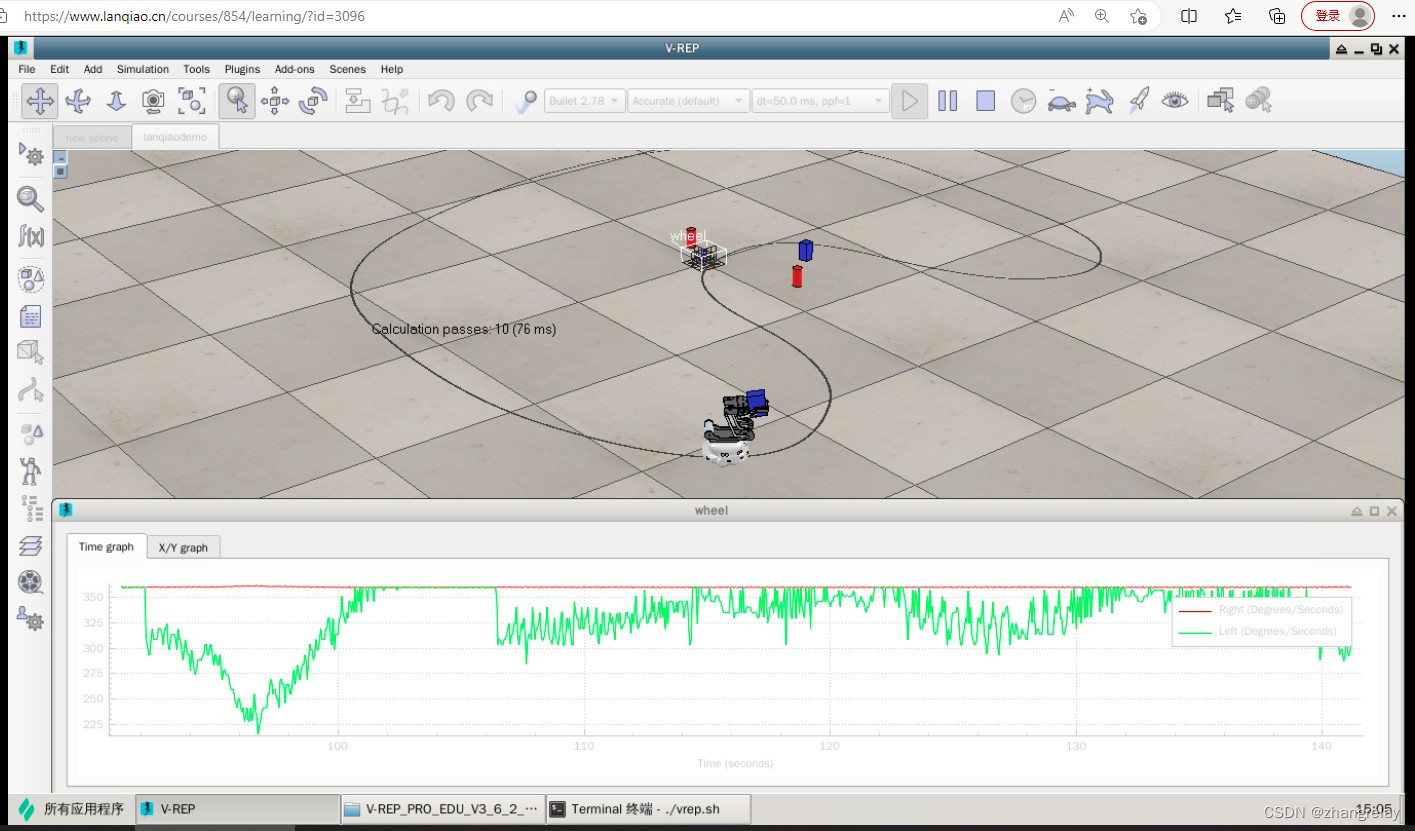This screenshot has height=831, width=1415.
Task: Toggle real-time mode clock icon
Action: [1023, 100]
